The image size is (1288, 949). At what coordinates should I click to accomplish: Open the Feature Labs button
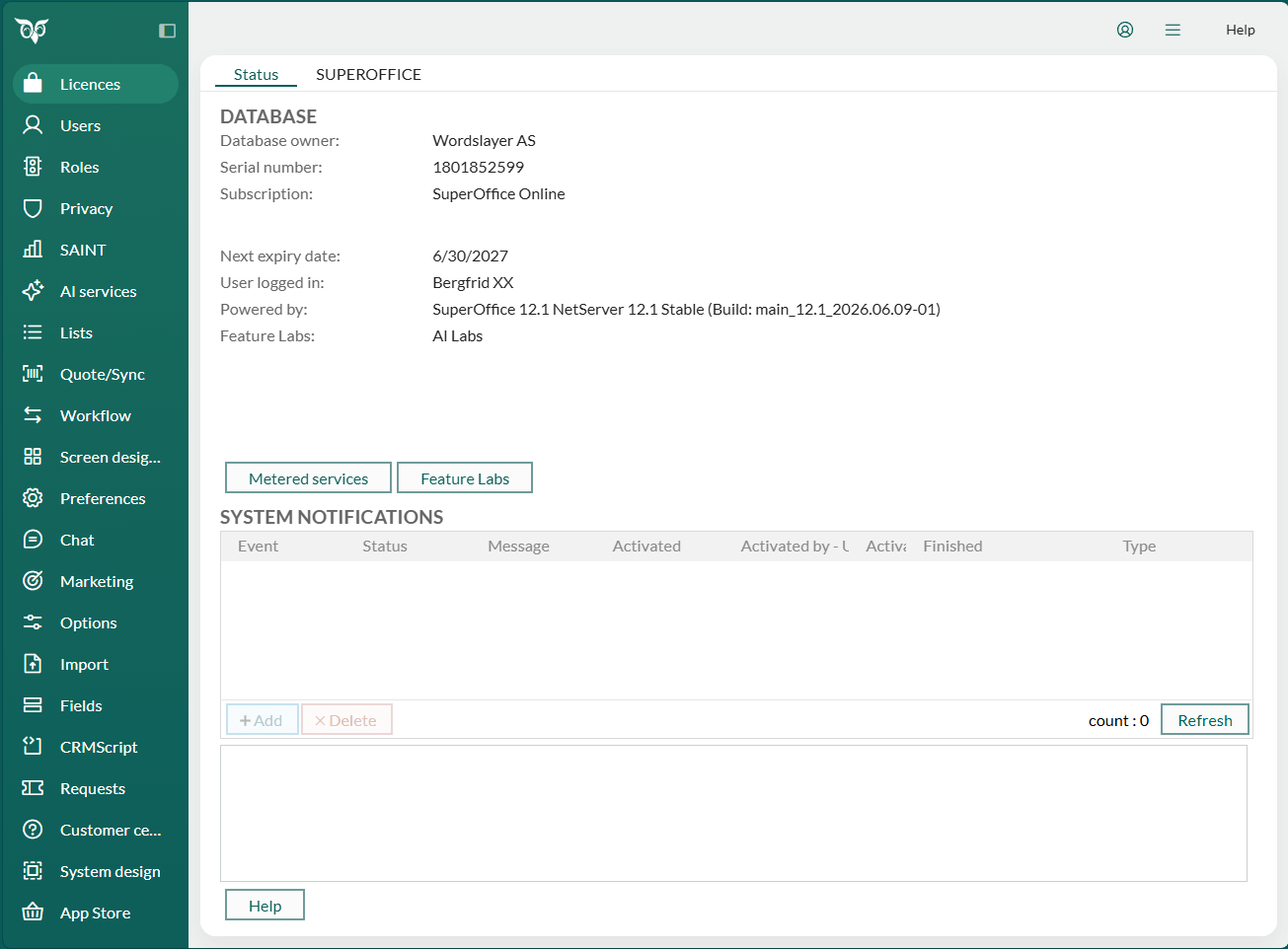click(465, 478)
